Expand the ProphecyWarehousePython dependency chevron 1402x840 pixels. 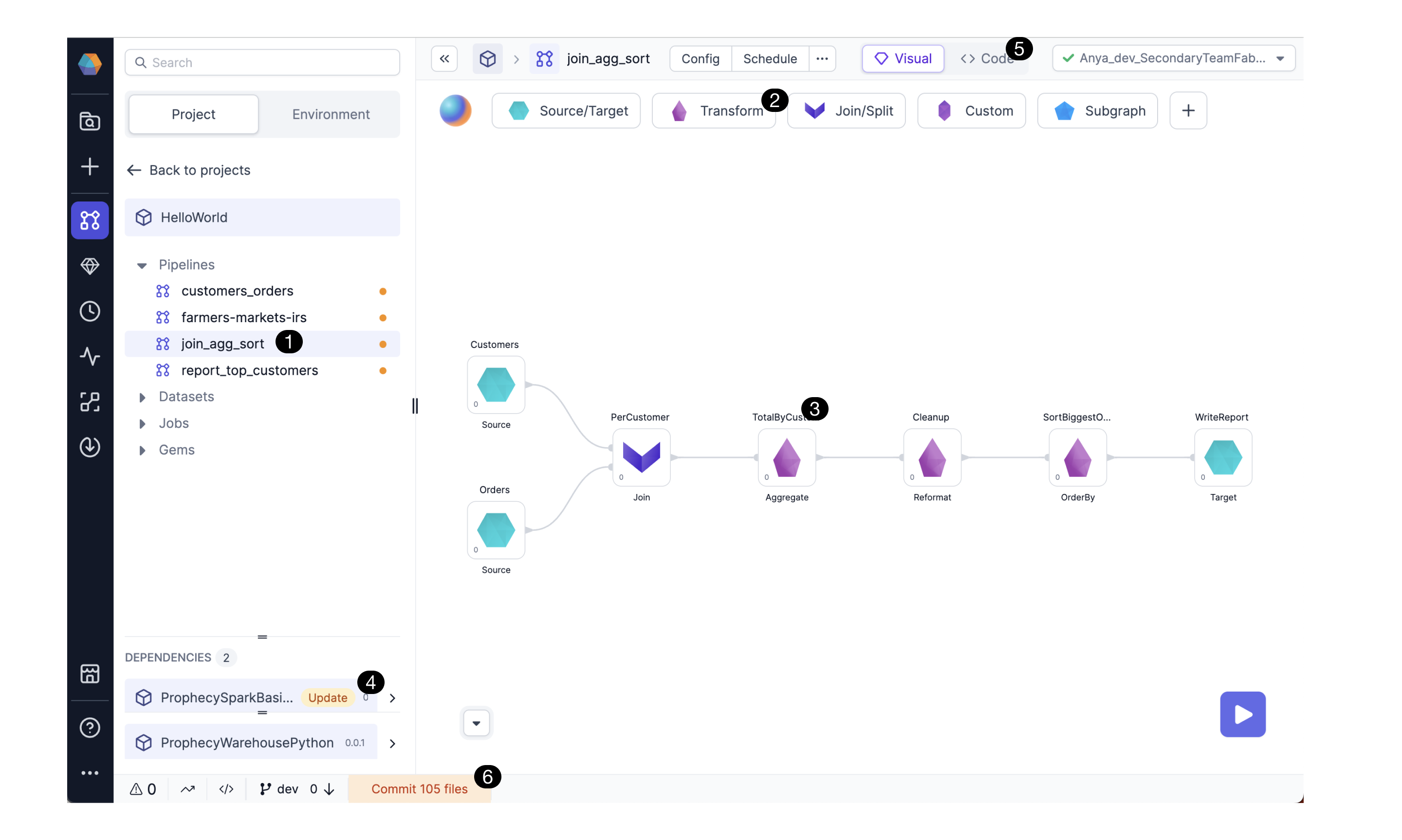point(392,743)
